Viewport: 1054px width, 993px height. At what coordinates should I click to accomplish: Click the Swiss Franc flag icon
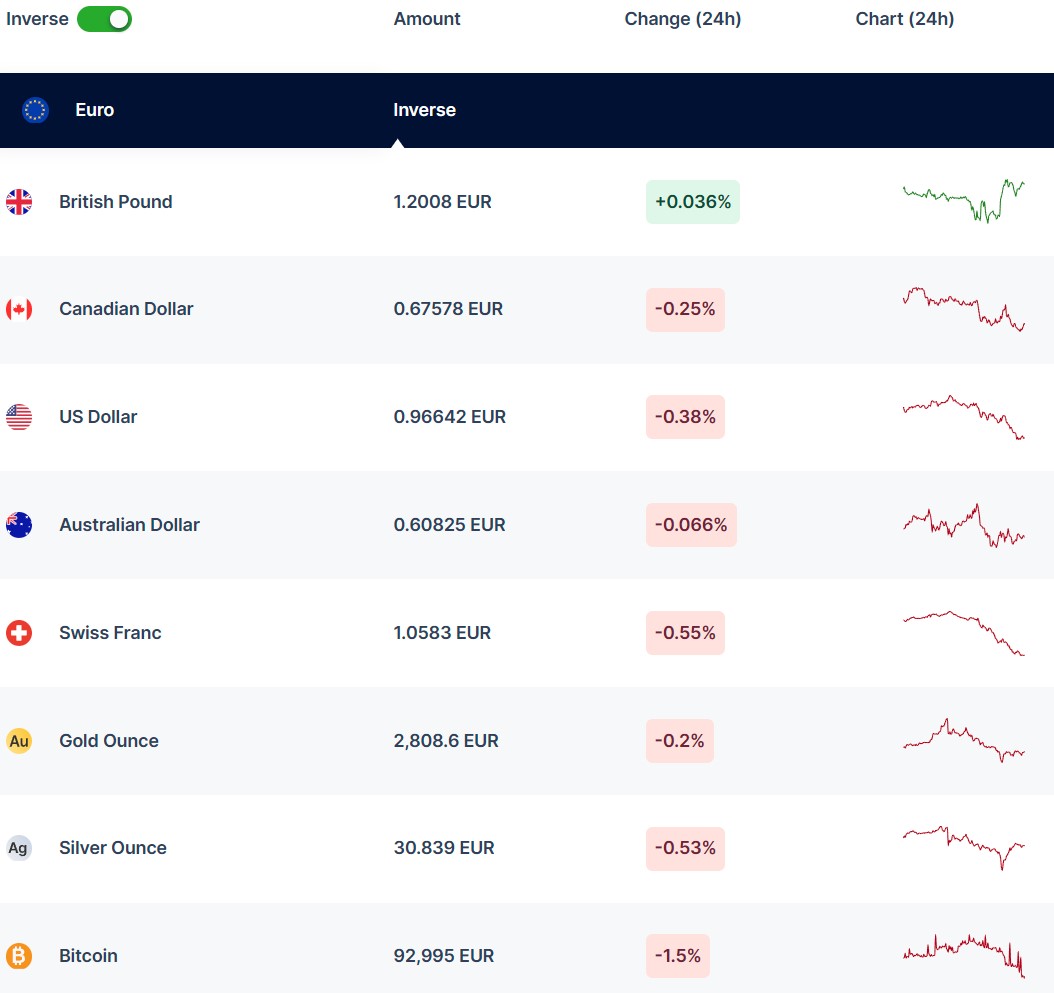[19, 633]
